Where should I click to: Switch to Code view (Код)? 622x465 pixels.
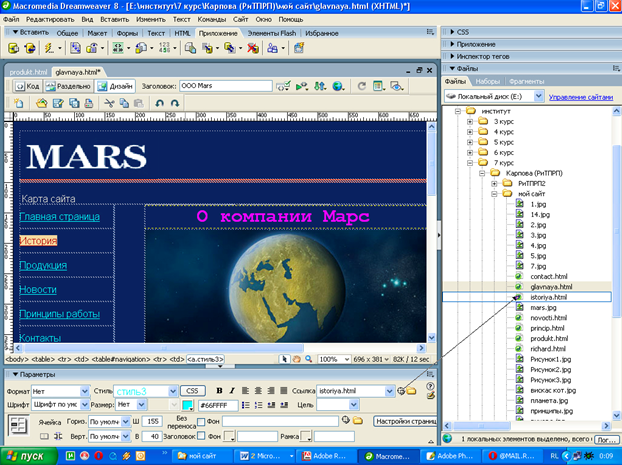[27, 87]
